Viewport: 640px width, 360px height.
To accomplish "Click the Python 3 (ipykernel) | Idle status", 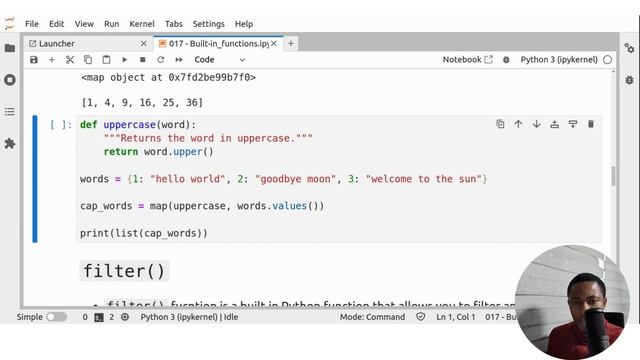I will [189, 317].
